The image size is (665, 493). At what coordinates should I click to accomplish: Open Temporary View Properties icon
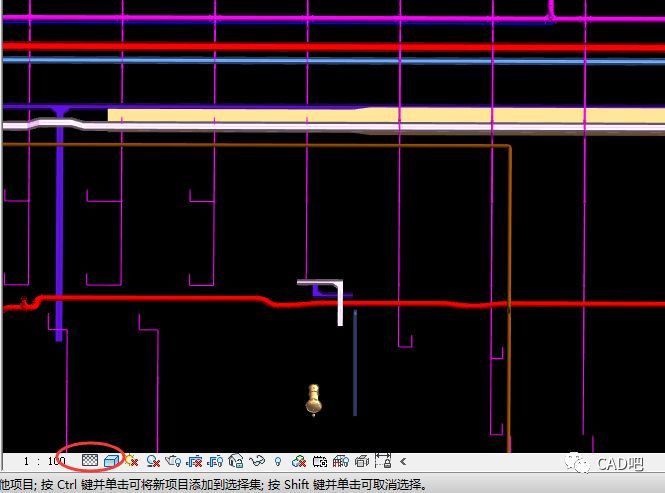[x=320, y=461]
